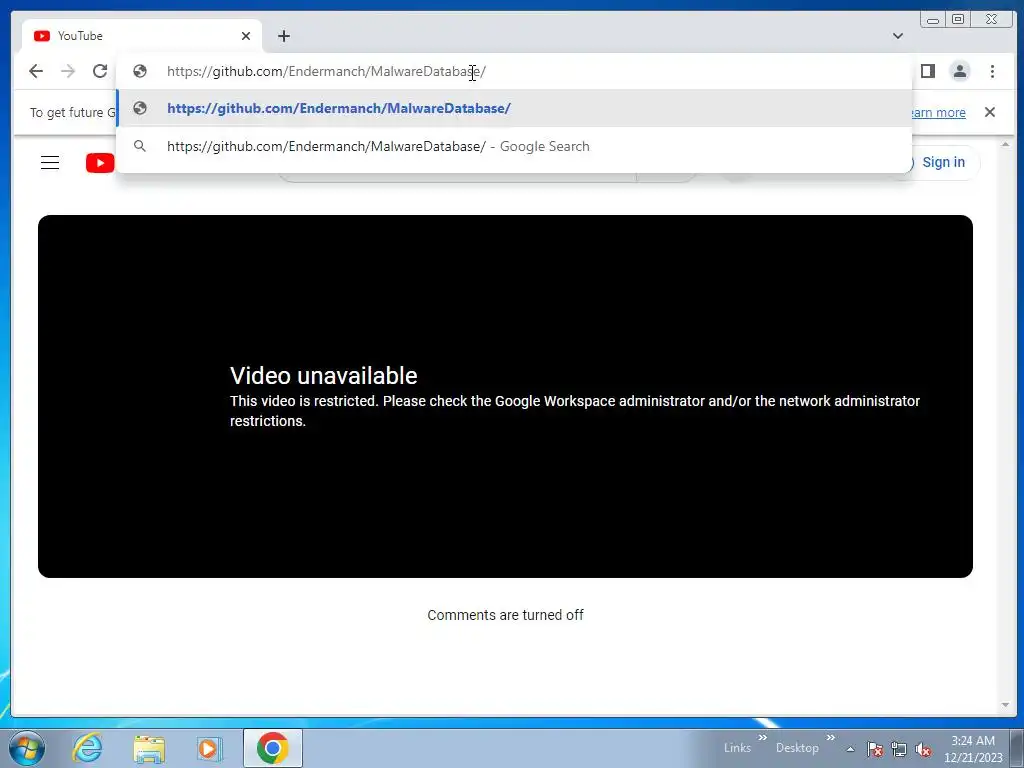Viewport: 1024px width, 768px height.
Task: Click 'Comments are turned off' text
Action: 505,615
